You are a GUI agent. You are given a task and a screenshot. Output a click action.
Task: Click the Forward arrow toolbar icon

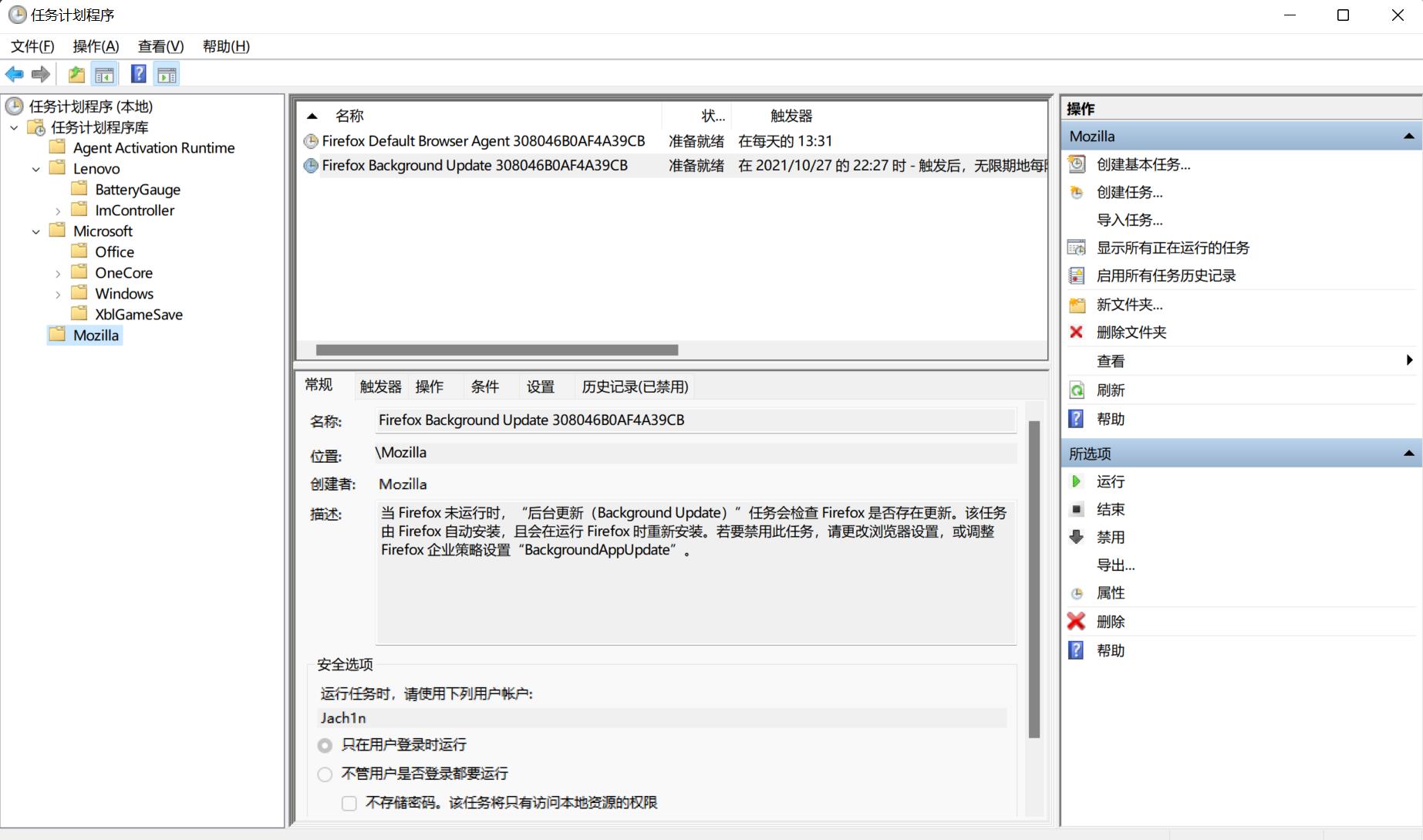[x=41, y=74]
